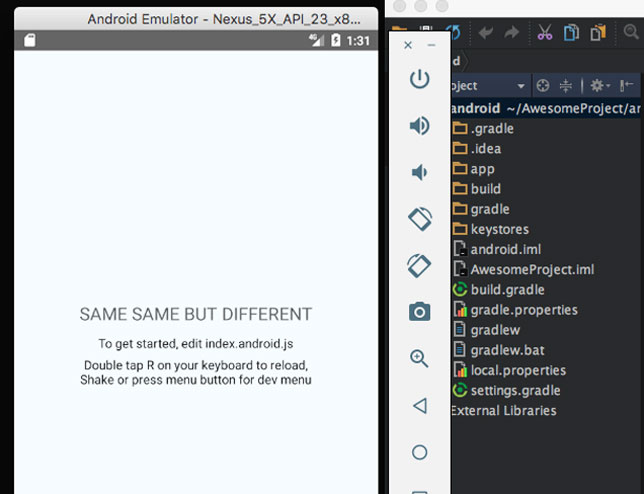Click the Copy icon in Android Studio toolbar
This screenshot has width=644, height=494.
pyautogui.click(x=571, y=32)
